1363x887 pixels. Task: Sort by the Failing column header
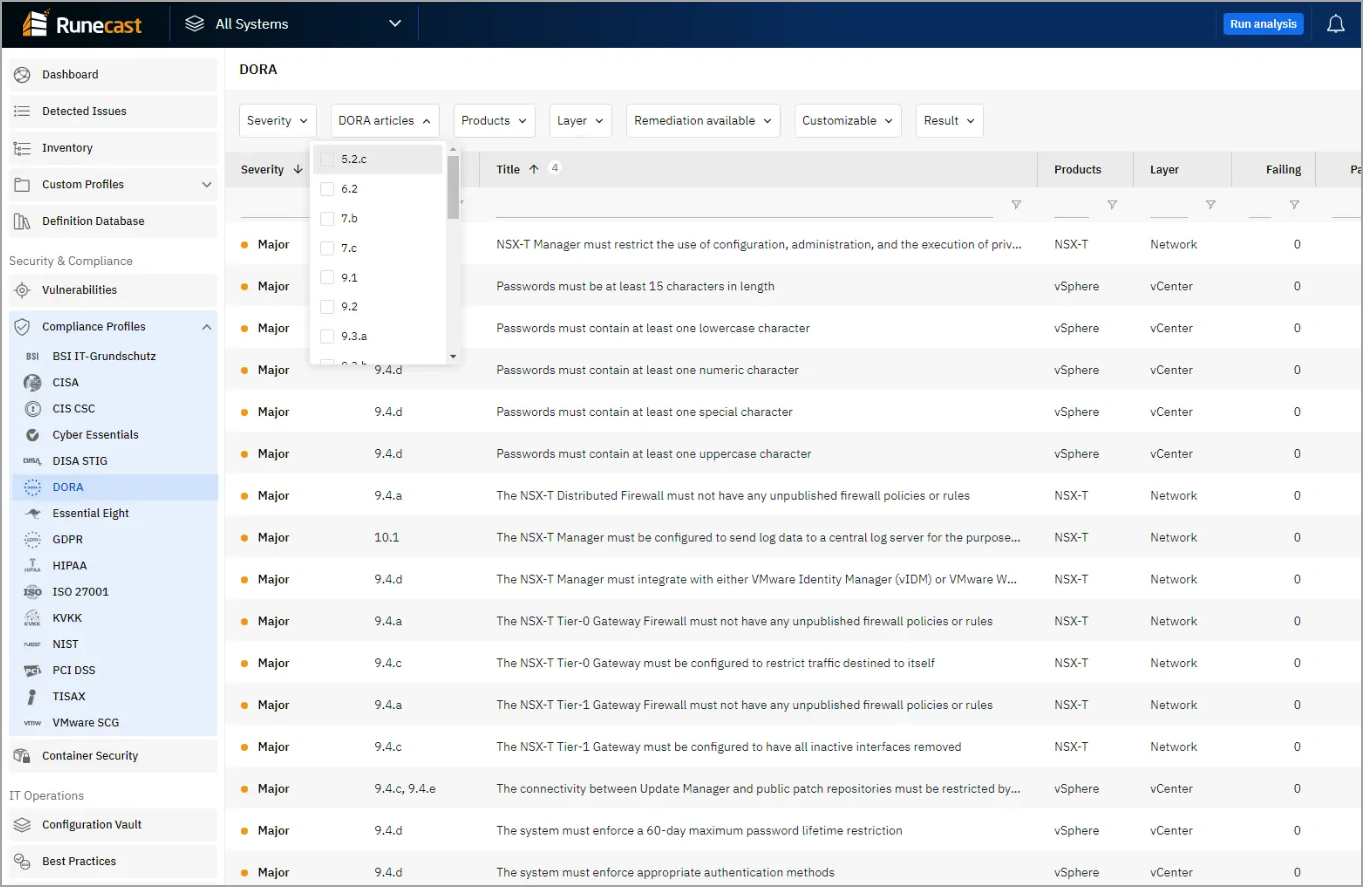(1283, 170)
